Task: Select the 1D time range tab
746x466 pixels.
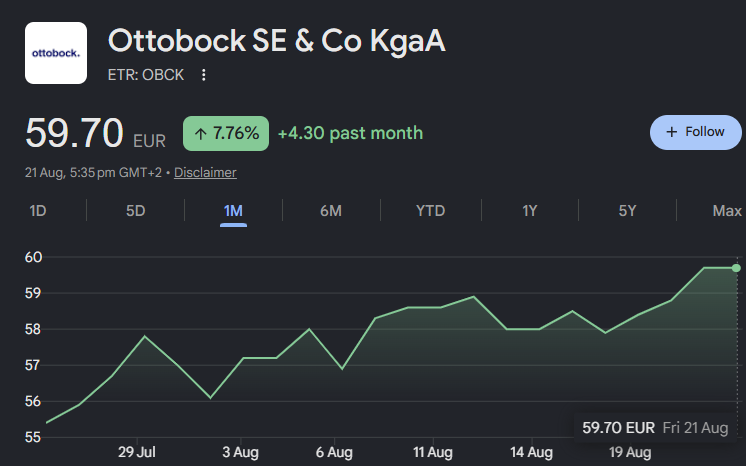Action: click(38, 210)
